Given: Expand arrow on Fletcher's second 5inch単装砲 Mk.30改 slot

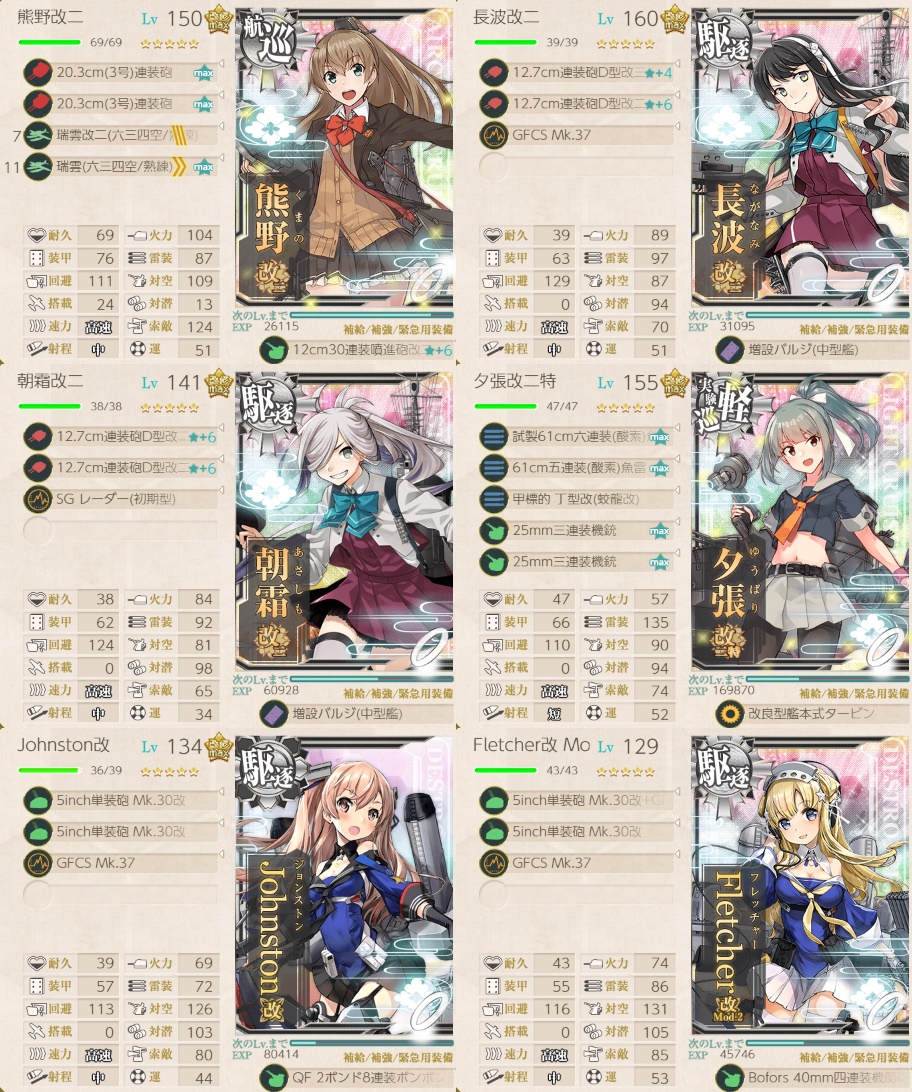Looking at the screenshot, I should 677,823.
